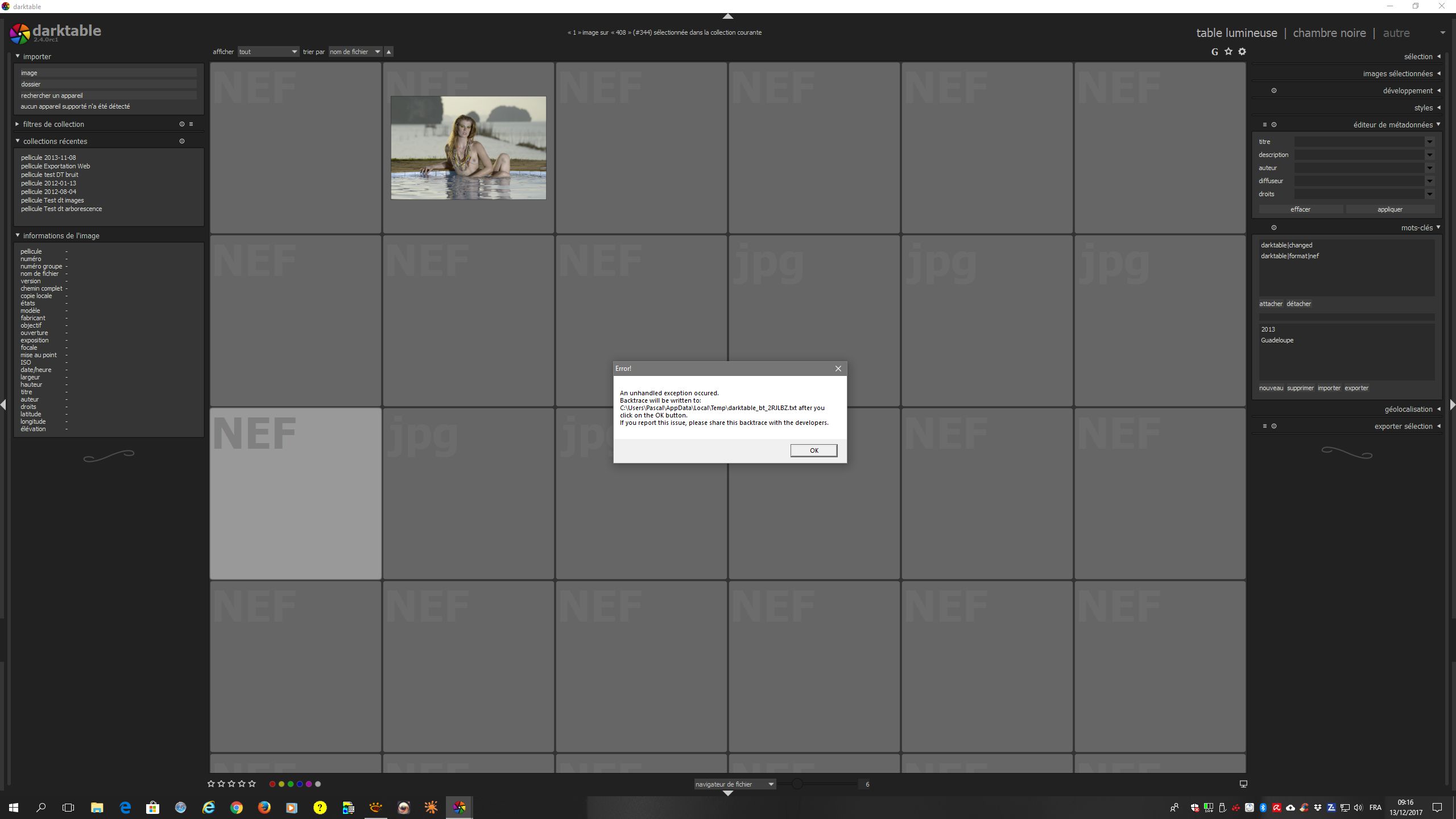
Task: Reset the mots-clés module
Action: click(x=1274, y=227)
